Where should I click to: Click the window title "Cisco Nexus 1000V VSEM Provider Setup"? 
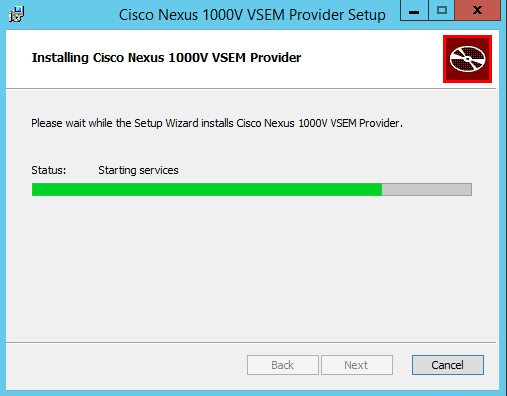[x=252, y=15]
